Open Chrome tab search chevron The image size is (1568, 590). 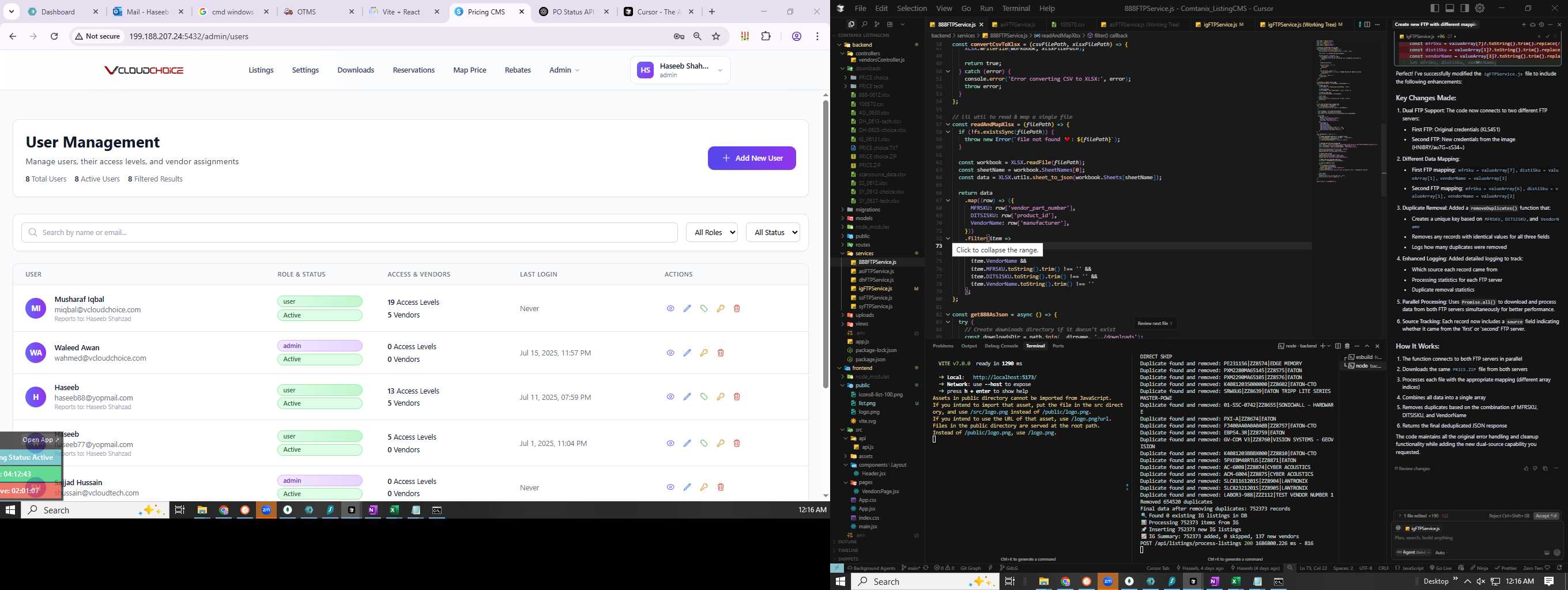tap(12, 12)
